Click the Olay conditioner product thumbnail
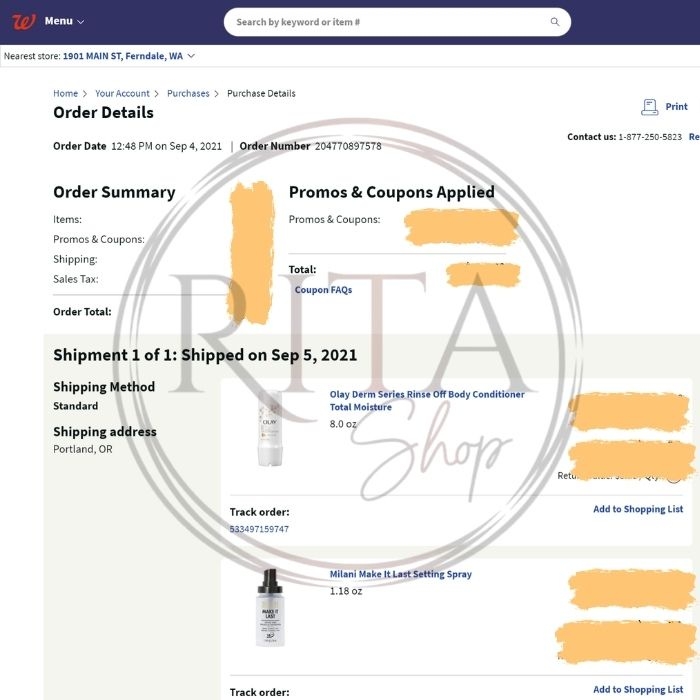This screenshot has width=700, height=700. tap(270, 429)
